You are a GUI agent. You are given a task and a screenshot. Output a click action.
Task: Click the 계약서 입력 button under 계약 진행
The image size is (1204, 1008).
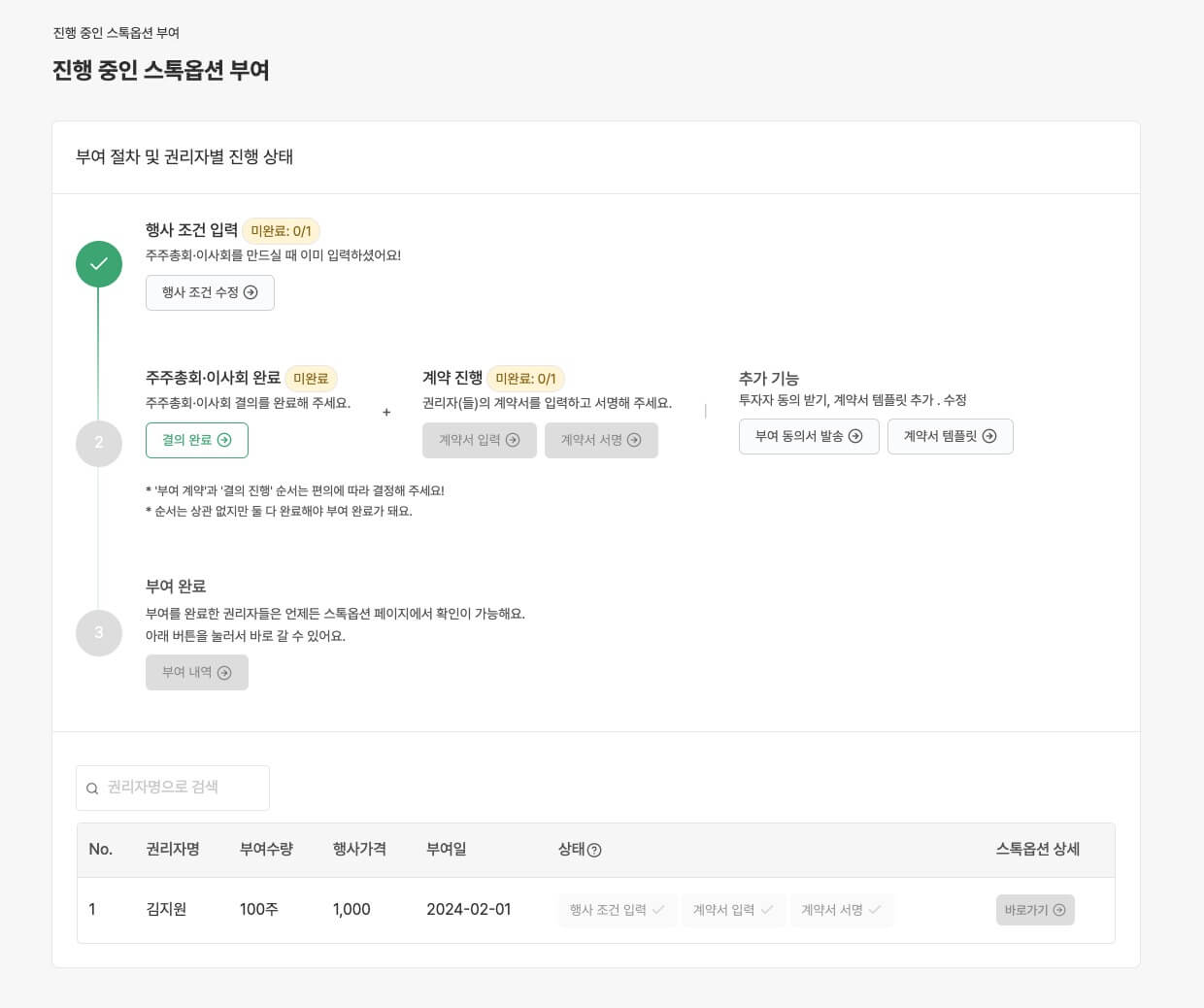[x=480, y=440]
